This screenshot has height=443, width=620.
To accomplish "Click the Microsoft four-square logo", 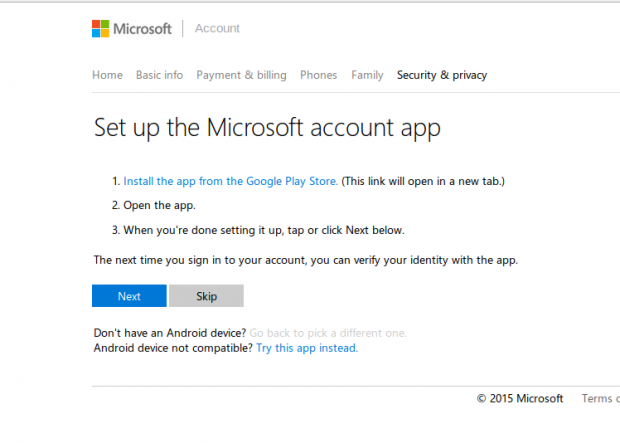I will click(x=103, y=29).
